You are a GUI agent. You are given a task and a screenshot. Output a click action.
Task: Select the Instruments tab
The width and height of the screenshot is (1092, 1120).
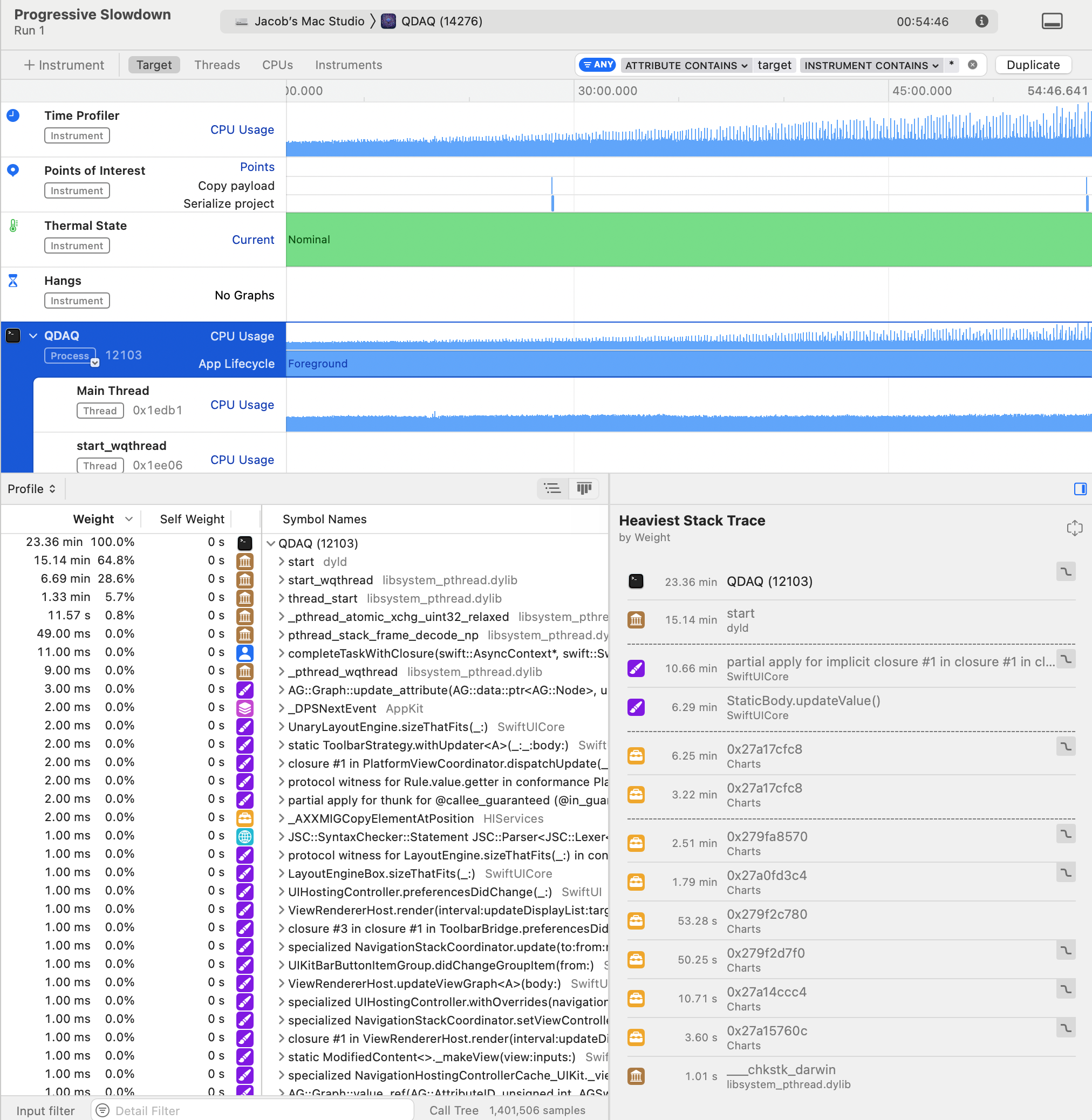[x=348, y=65]
